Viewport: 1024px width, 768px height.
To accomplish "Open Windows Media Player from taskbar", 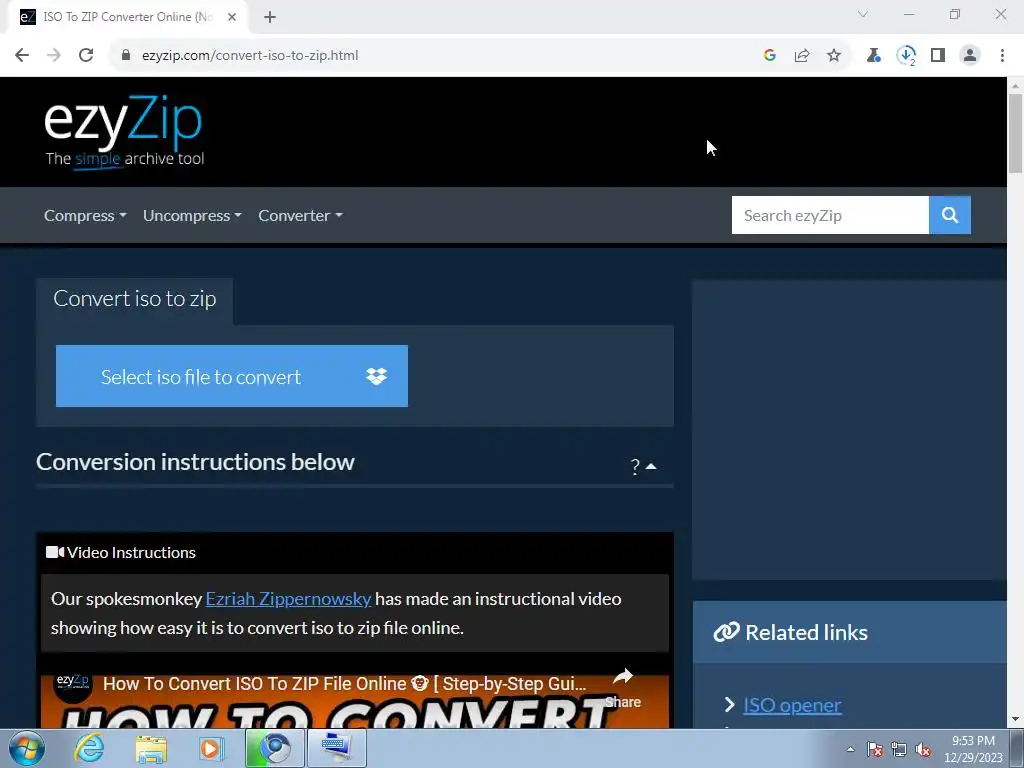I will [x=212, y=748].
